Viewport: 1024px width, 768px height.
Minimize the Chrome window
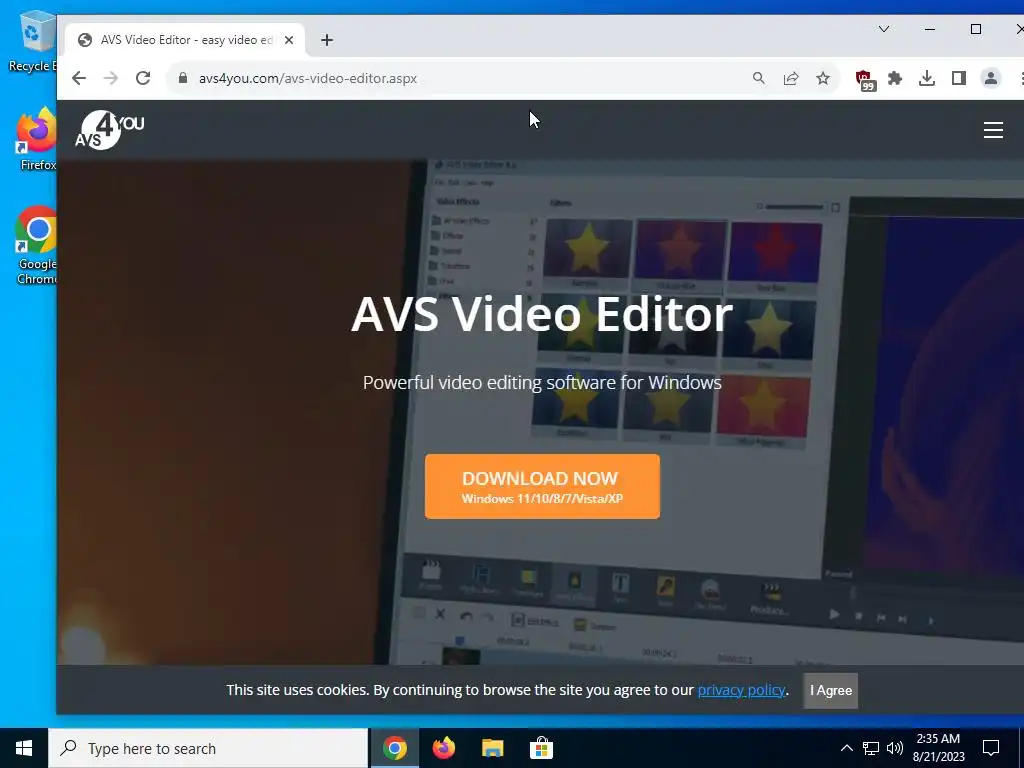click(x=930, y=29)
